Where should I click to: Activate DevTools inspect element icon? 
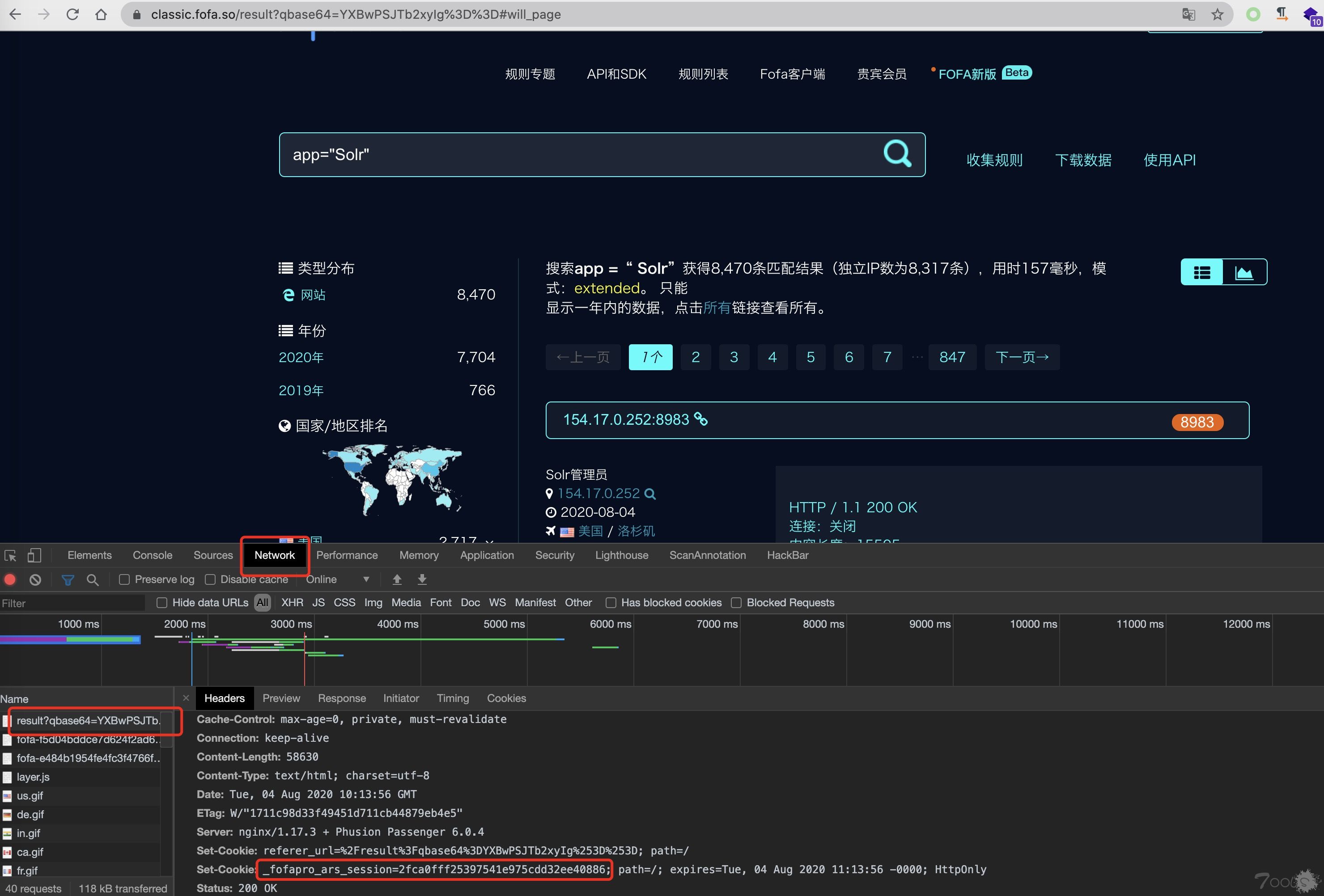click(x=10, y=555)
